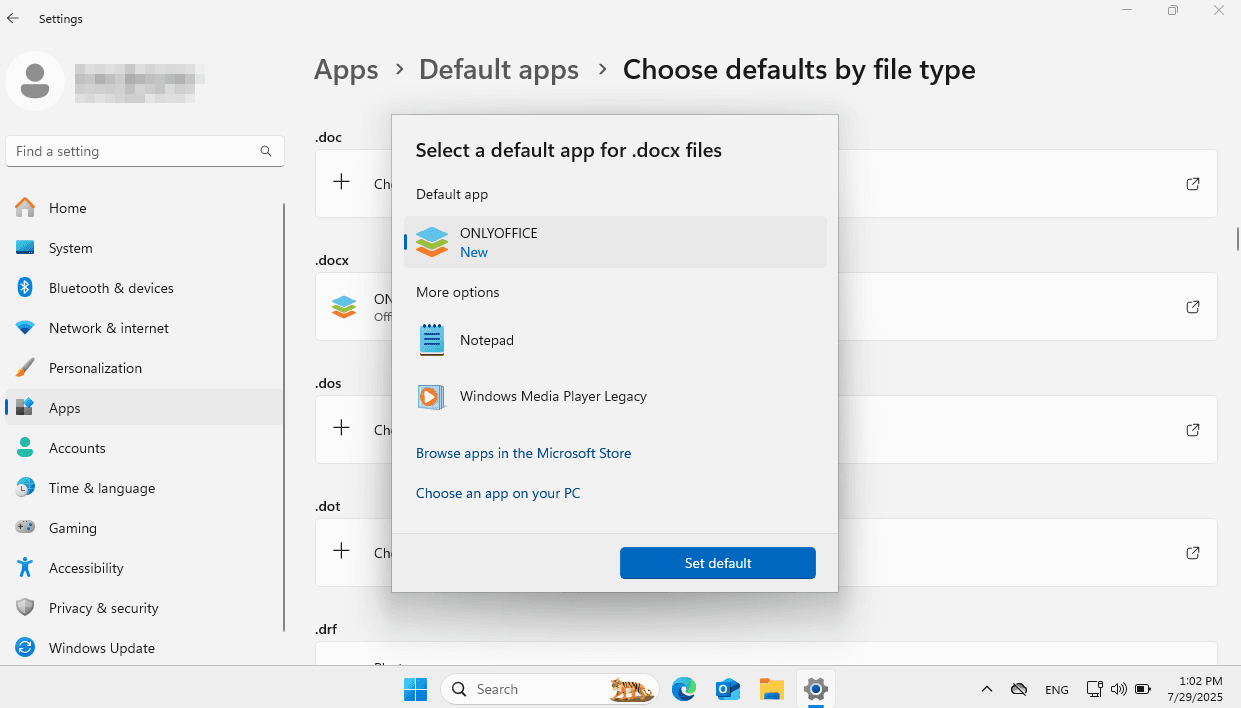Open System settings in sidebar
This screenshot has width=1241, height=708.
[x=145, y=248]
